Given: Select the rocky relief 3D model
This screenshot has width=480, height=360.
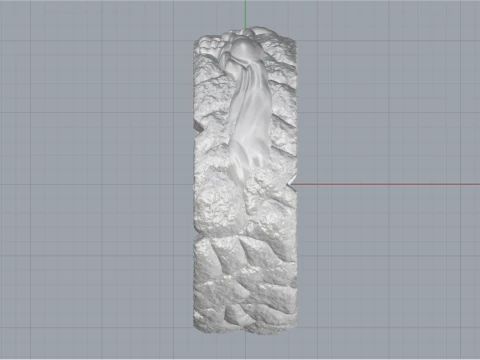Looking at the screenshot, I should click(x=245, y=180).
